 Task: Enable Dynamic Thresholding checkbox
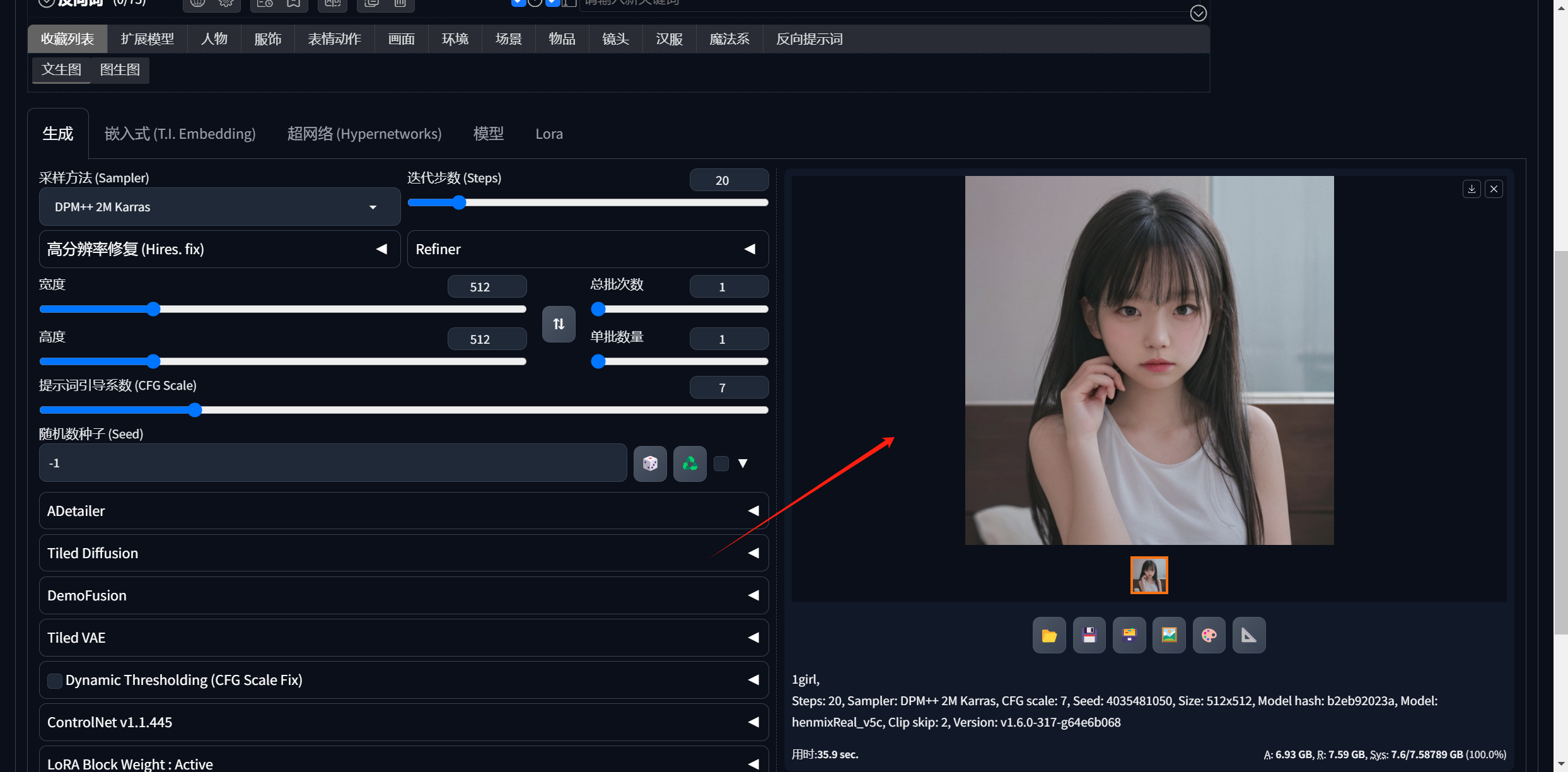coord(55,681)
